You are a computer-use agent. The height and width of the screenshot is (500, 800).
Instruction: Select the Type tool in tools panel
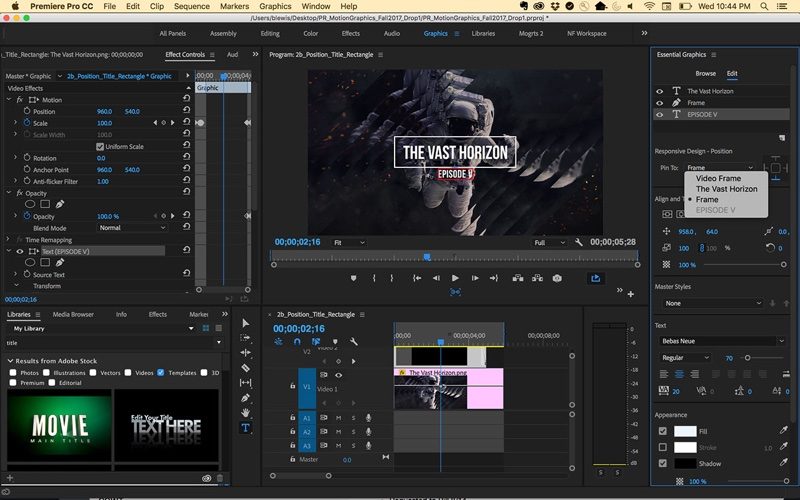[245, 428]
